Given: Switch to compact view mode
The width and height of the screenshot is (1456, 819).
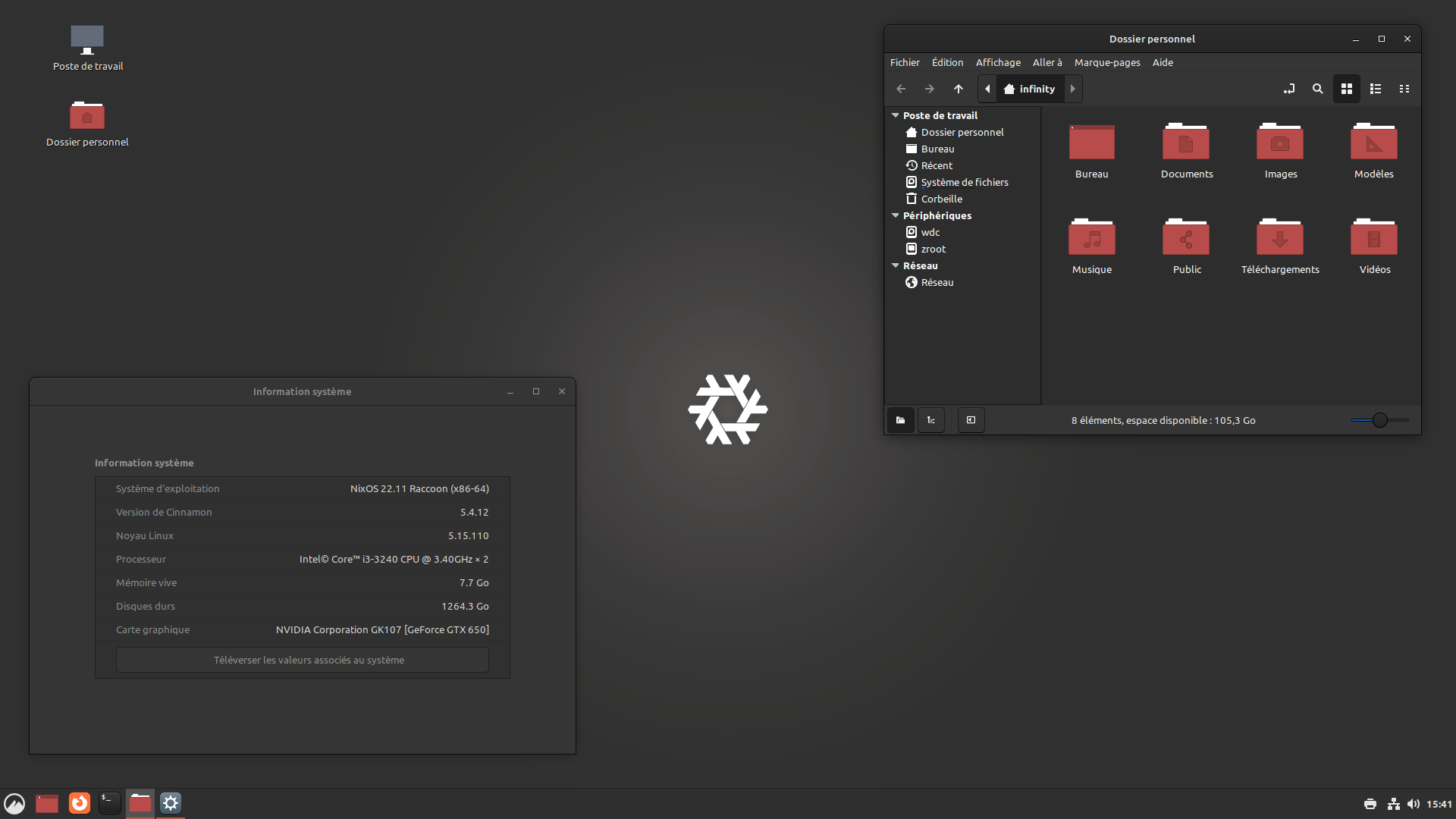Looking at the screenshot, I should click(1404, 89).
